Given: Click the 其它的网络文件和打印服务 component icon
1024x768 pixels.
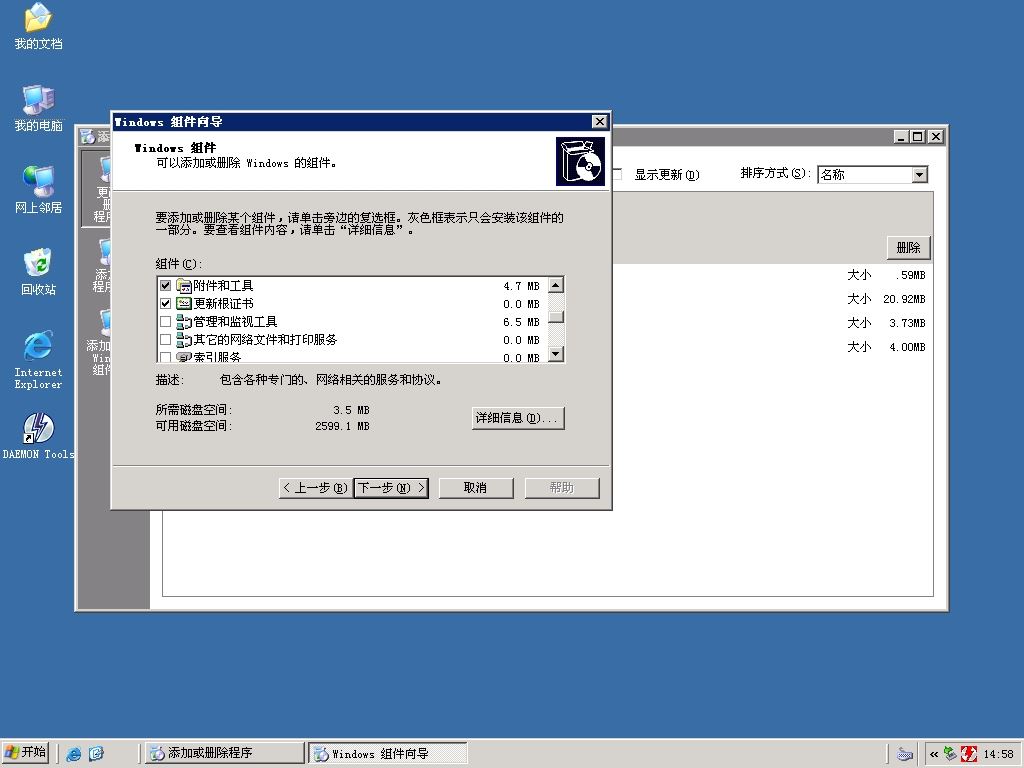Looking at the screenshot, I should (x=184, y=340).
